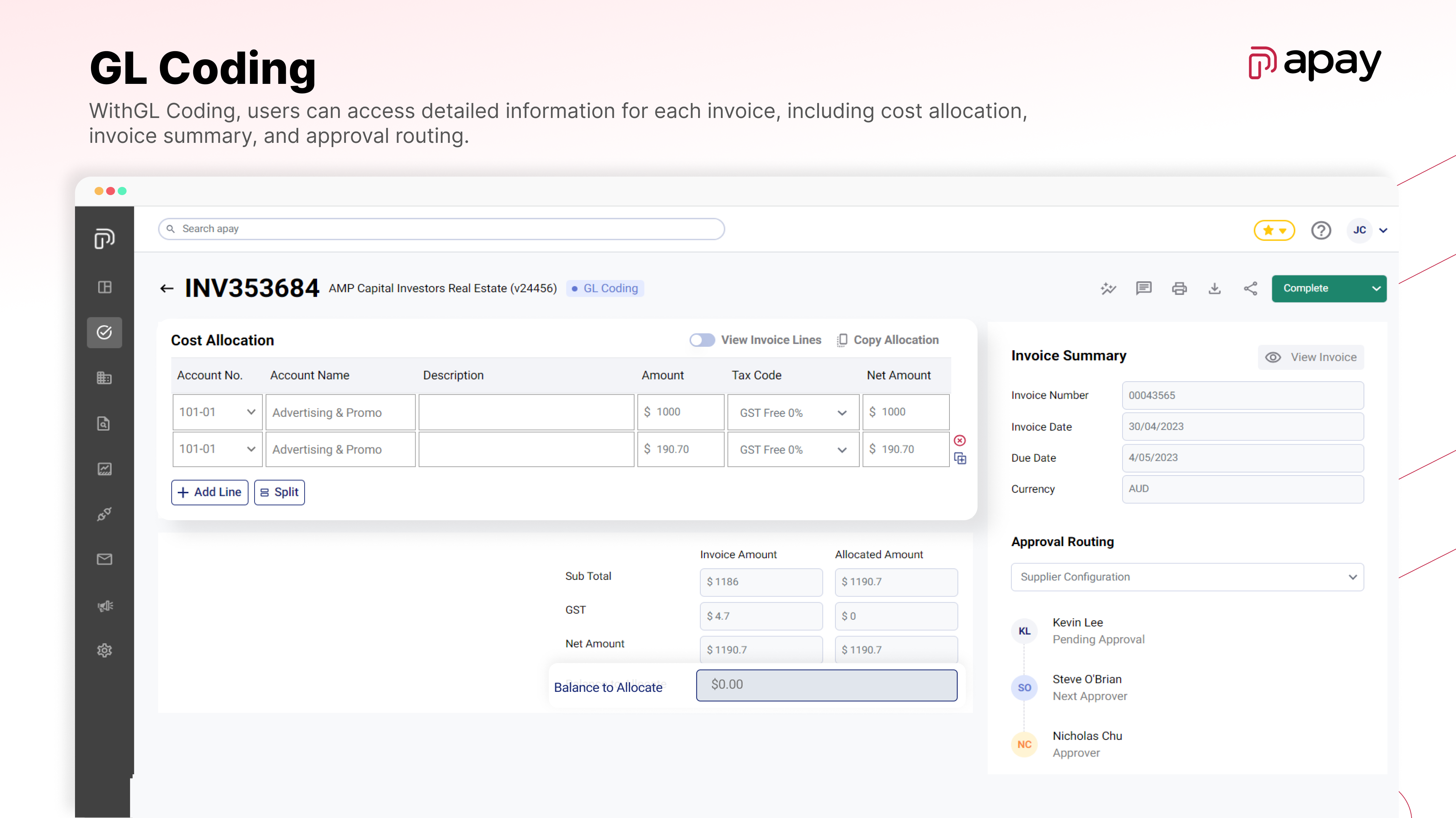Click the share icon

point(1250,289)
